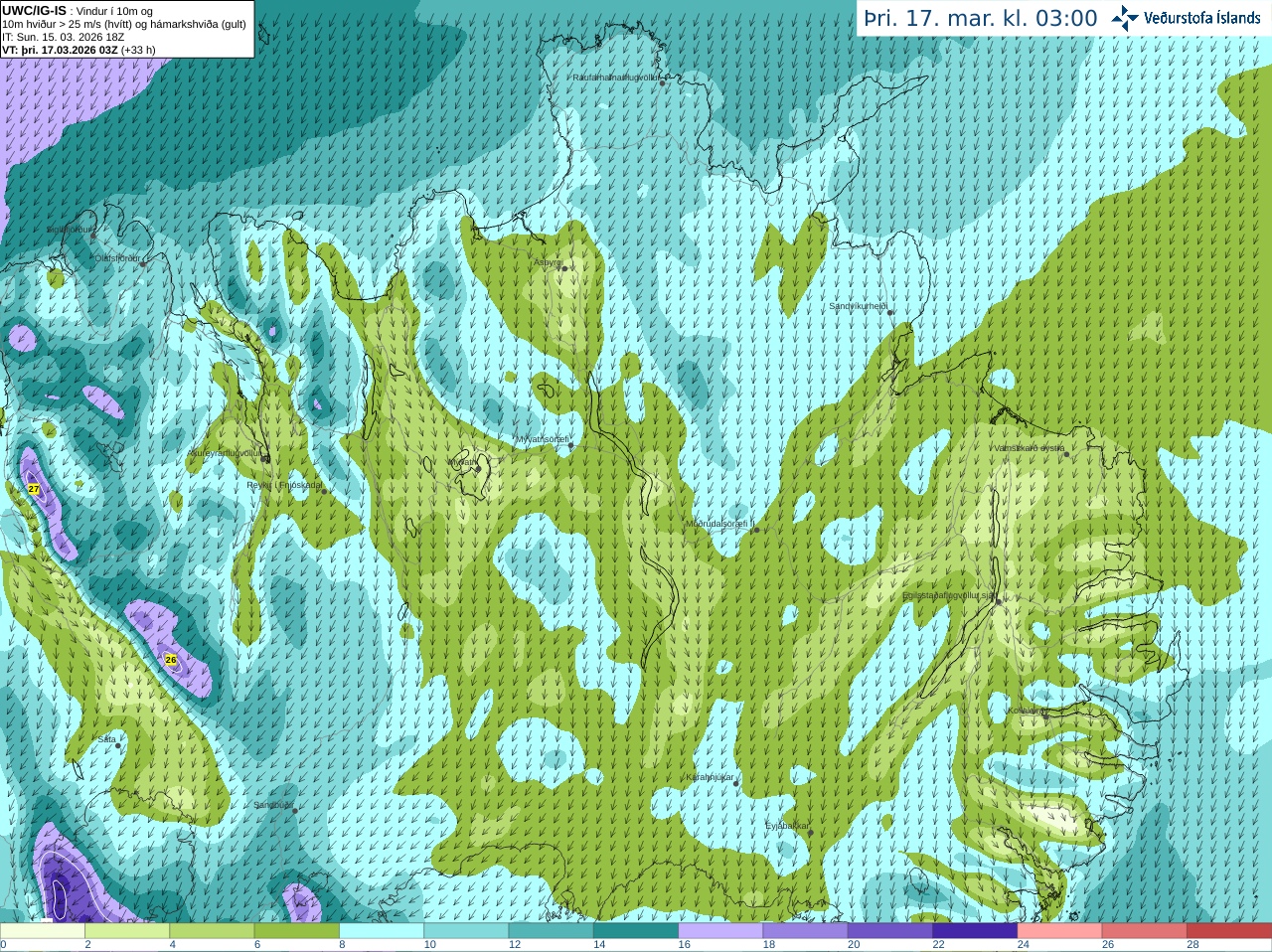Select the Sandvíkurheiði station dot
Image resolution: width=1272 pixels, height=952 pixels.
click(x=890, y=312)
